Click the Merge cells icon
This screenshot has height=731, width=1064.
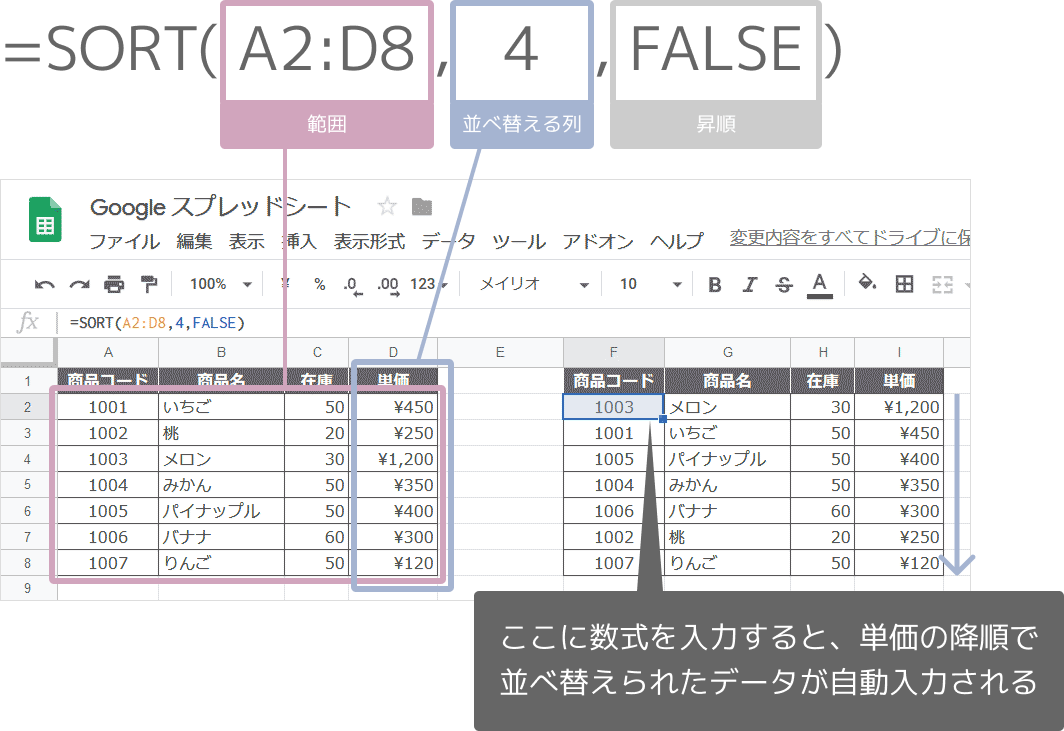pyautogui.click(x=943, y=284)
